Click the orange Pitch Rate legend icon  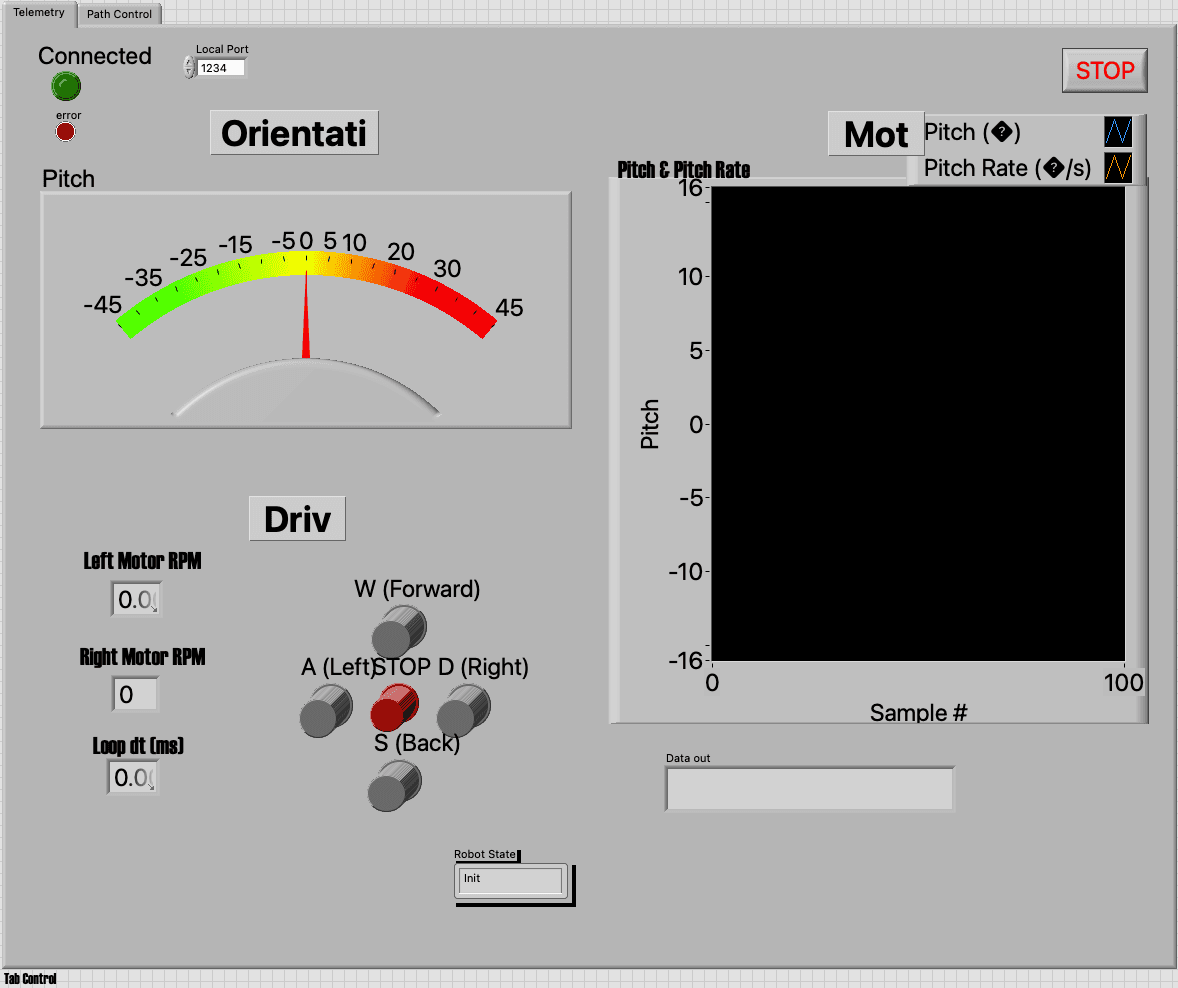point(1118,168)
